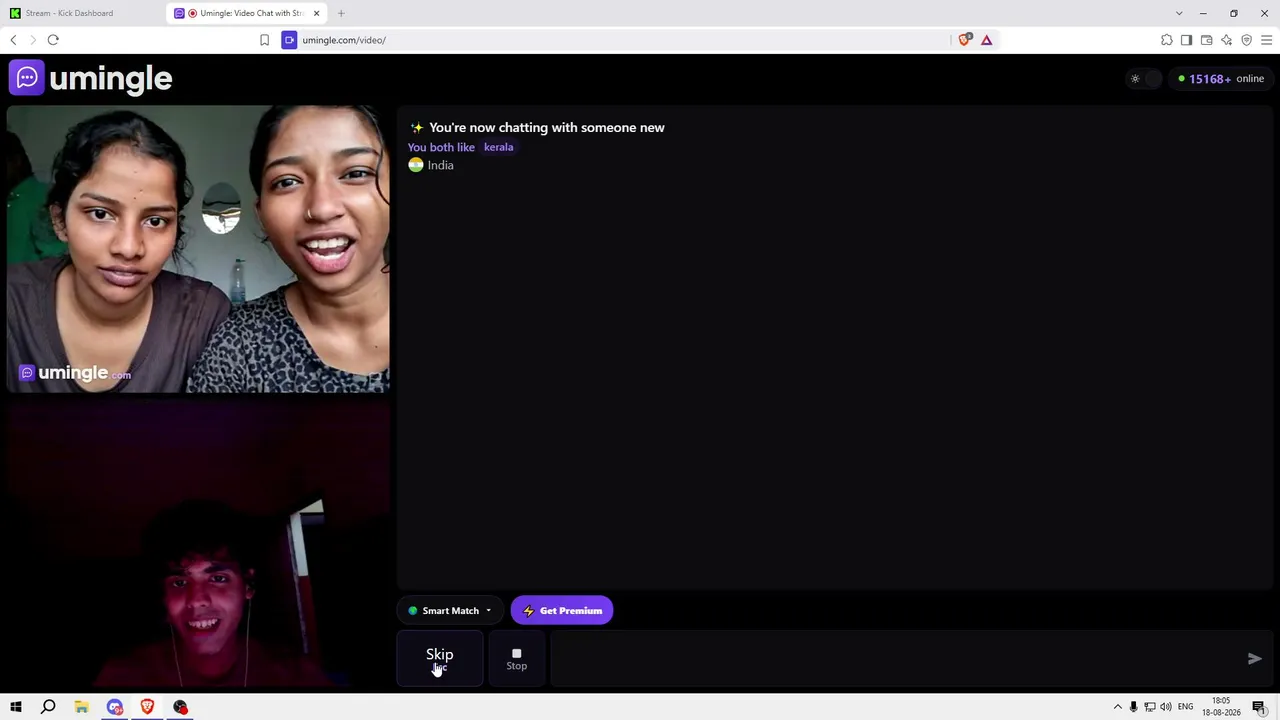Toggle the light/dark theme switch
The height and width of the screenshot is (720, 1280).
tap(1143, 79)
